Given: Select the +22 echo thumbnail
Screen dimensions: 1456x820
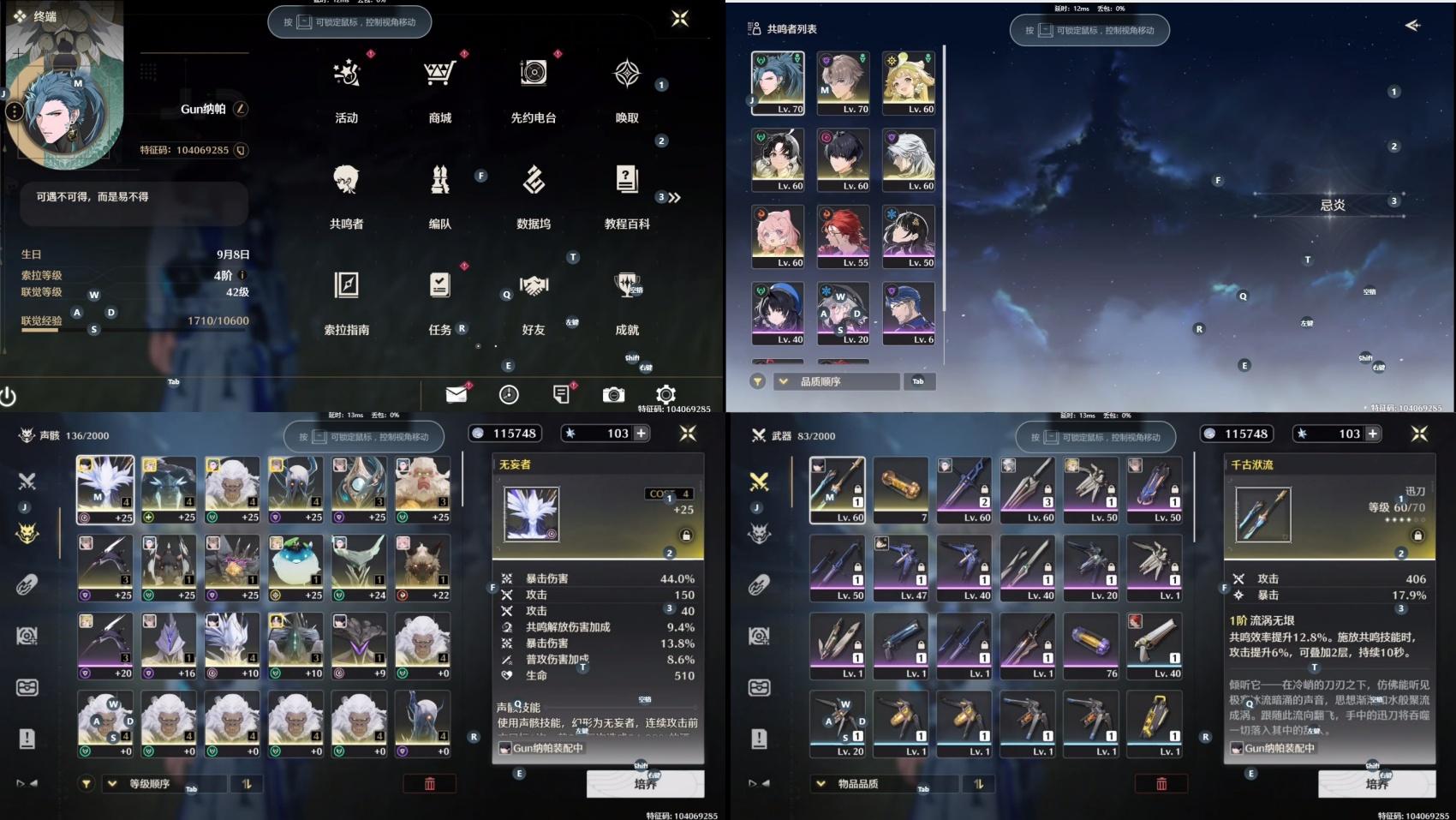Looking at the screenshot, I should click(423, 568).
